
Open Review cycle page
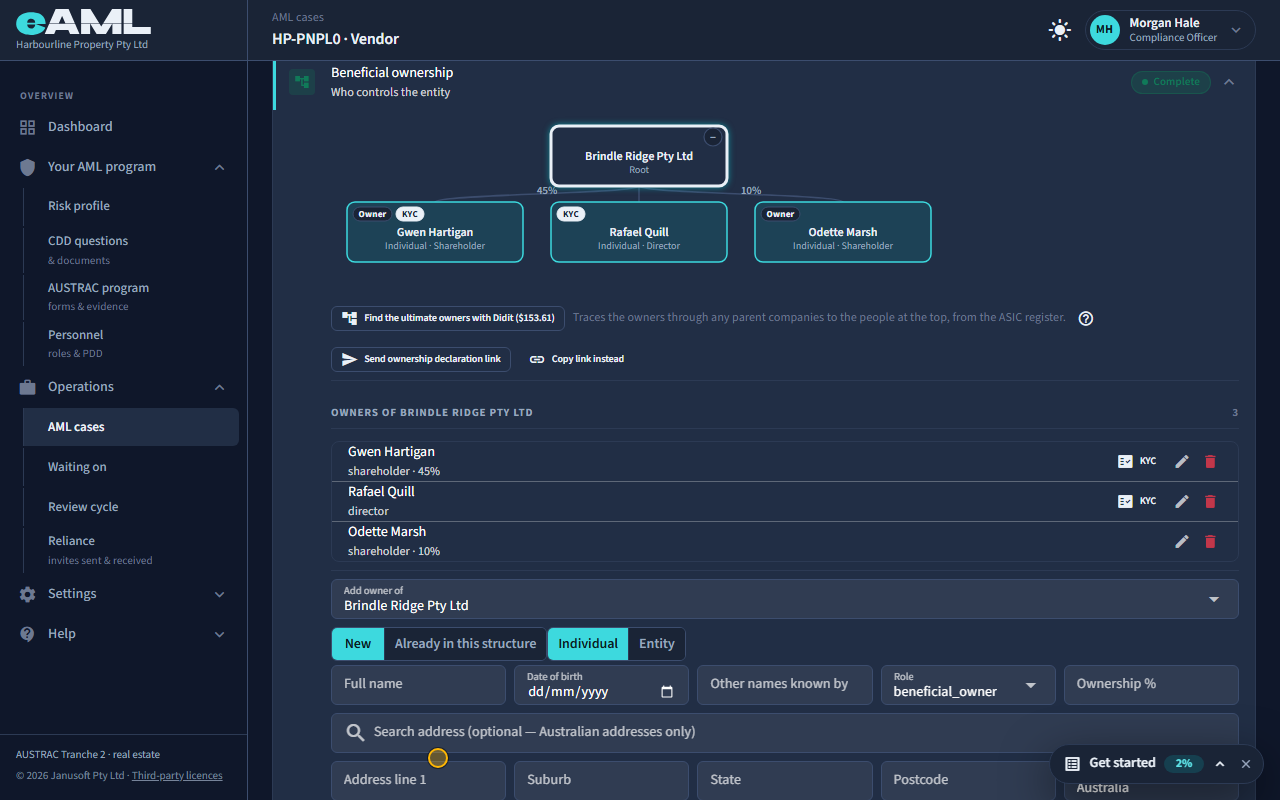83,507
